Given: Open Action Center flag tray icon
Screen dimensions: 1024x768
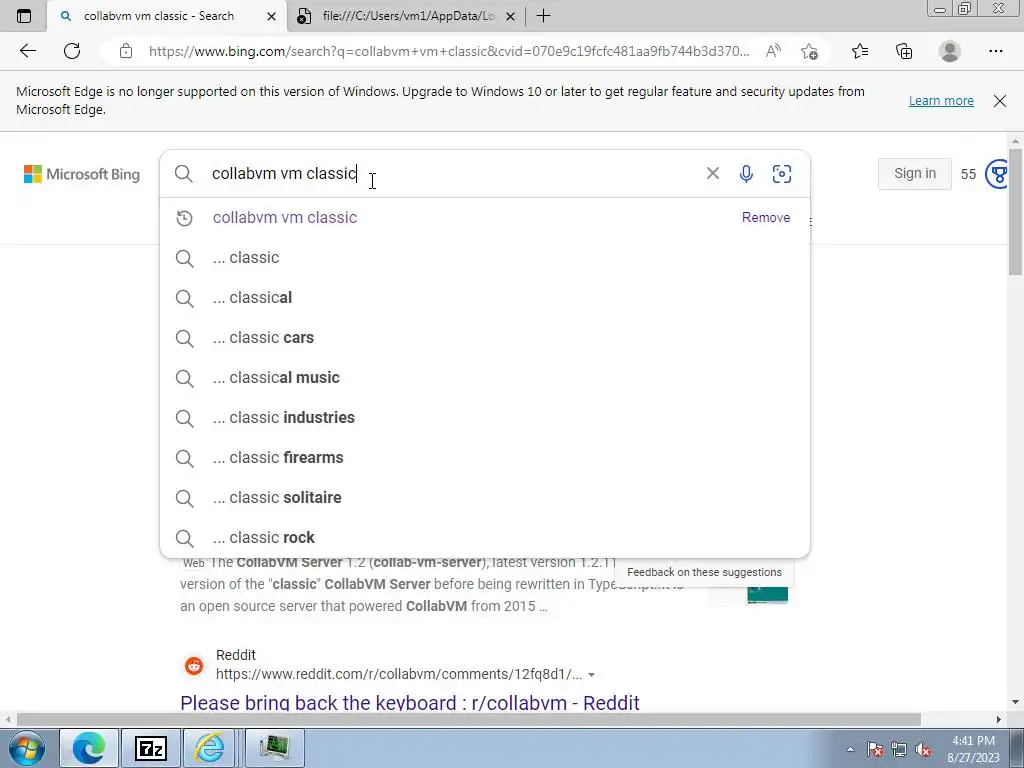Looking at the screenshot, I should [x=875, y=750].
